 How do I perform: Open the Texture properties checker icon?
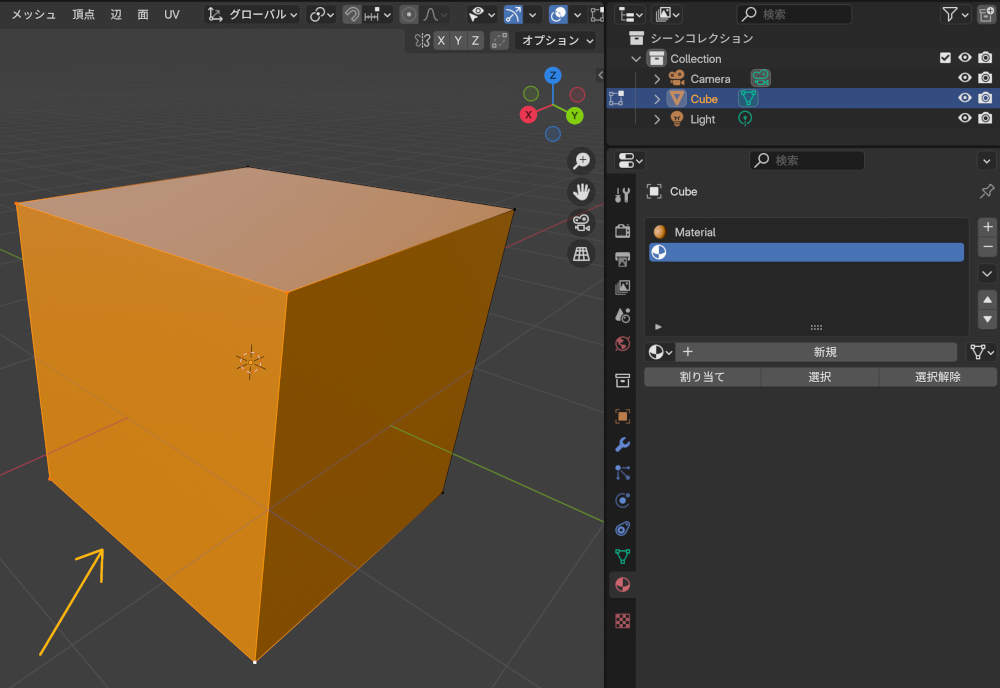[622, 621]
